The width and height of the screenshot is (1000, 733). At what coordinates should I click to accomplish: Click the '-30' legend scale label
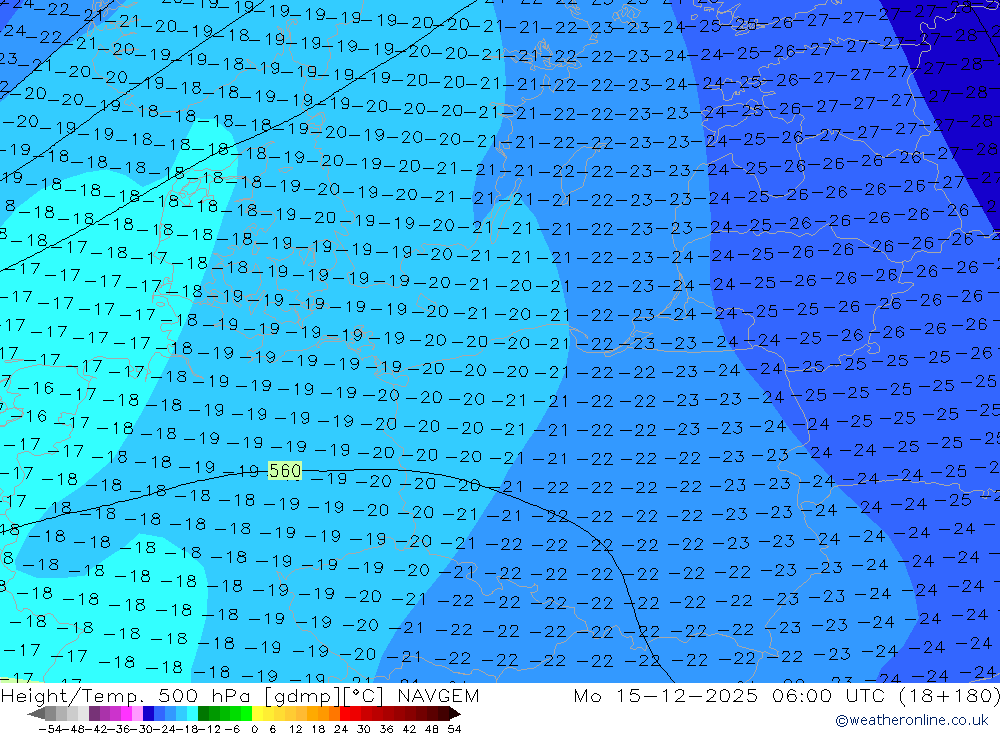click(142, 729)
